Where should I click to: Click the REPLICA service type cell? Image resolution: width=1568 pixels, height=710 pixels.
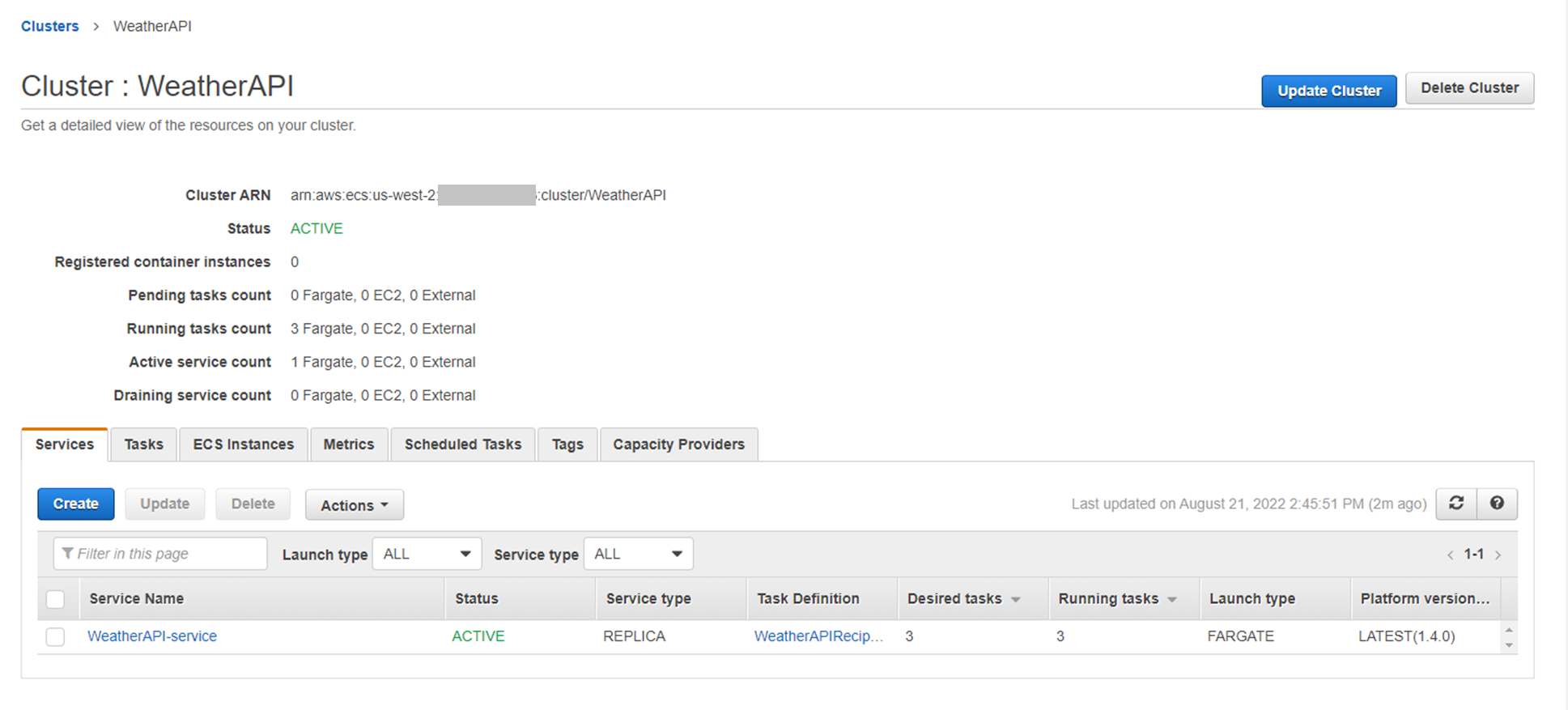pyautogui.click(x=634, y=636)
